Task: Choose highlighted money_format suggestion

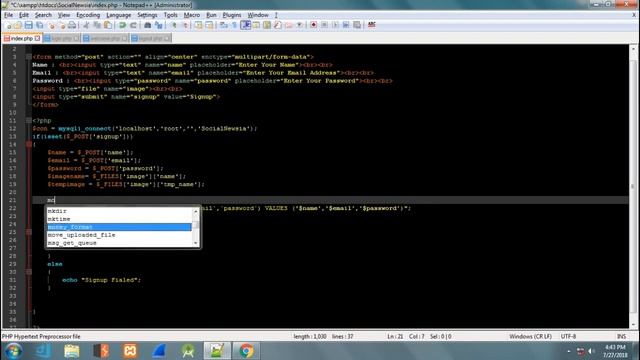Action: pyautogui.click(x=119, y=227)
